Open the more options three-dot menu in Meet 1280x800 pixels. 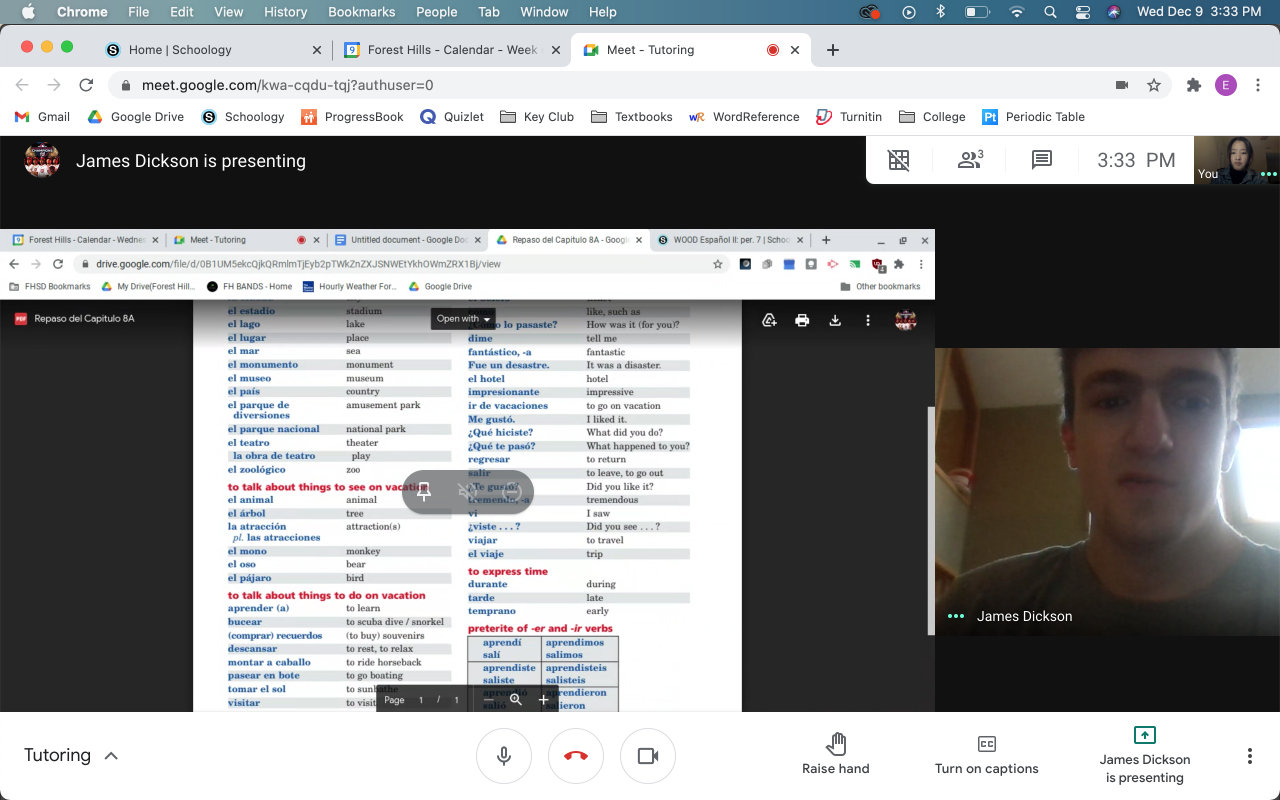click(x=1250, y=756)
